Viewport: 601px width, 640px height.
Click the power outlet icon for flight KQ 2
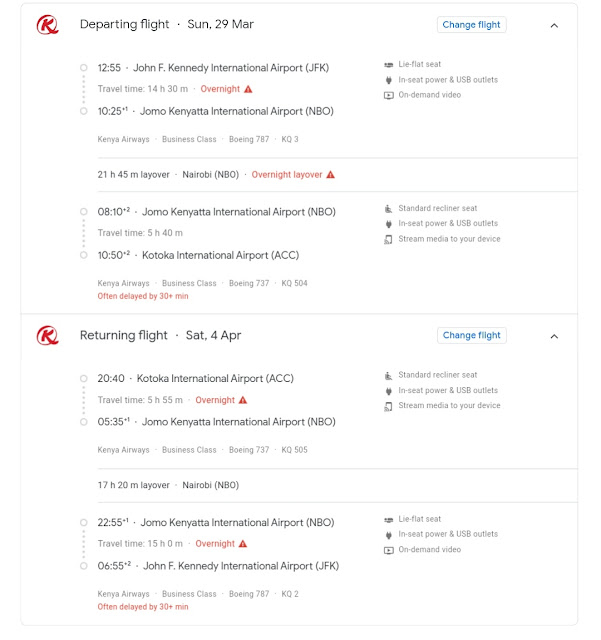388,535
